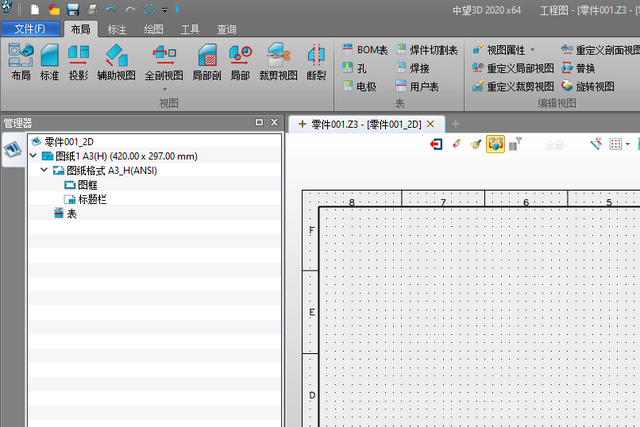Collapse the 图纸格式 A3_H(ANSI) node
The image size is (640, 427).
[44, 171]
